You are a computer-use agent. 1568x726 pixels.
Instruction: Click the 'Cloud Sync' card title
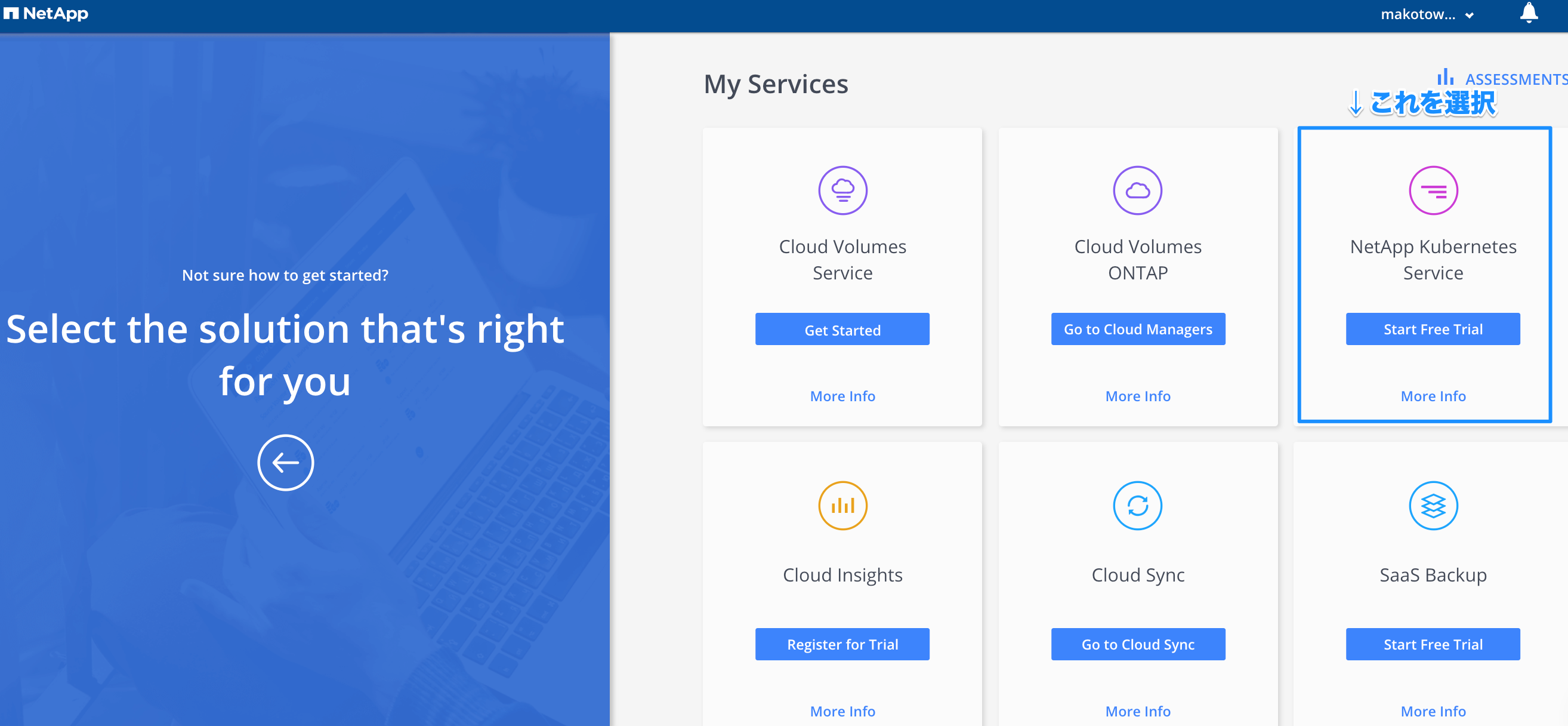(x=1138, y=574)
